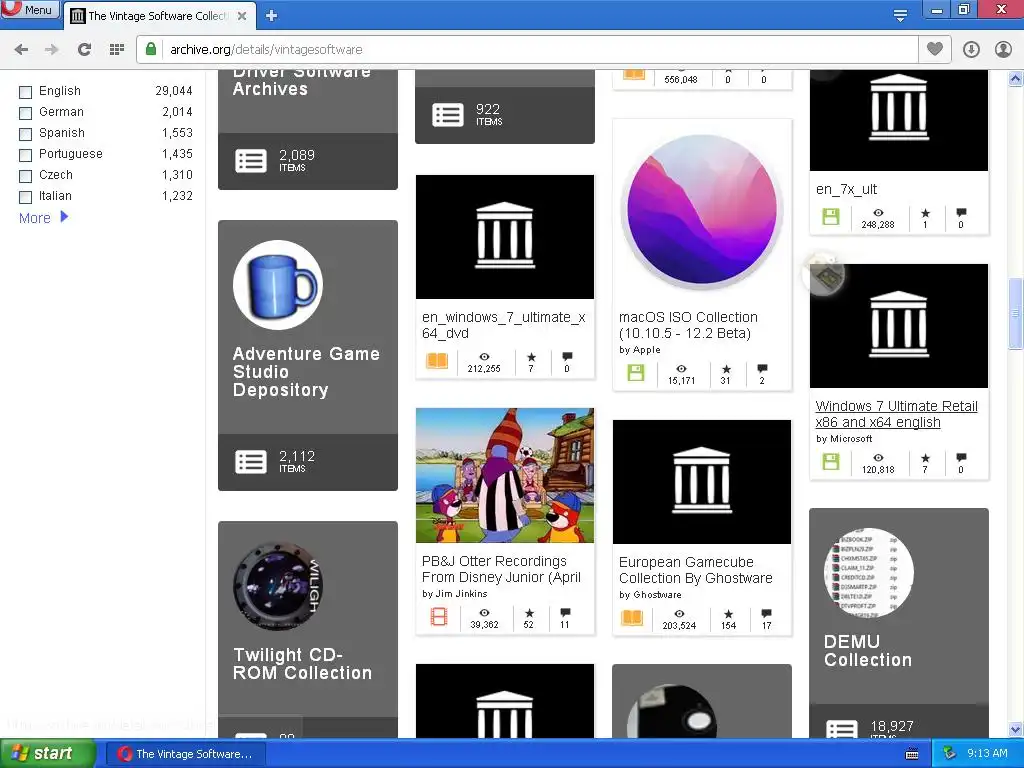Open PB&J Otter Recordings item title
The image size is (1024, 768).
point(502,569)
